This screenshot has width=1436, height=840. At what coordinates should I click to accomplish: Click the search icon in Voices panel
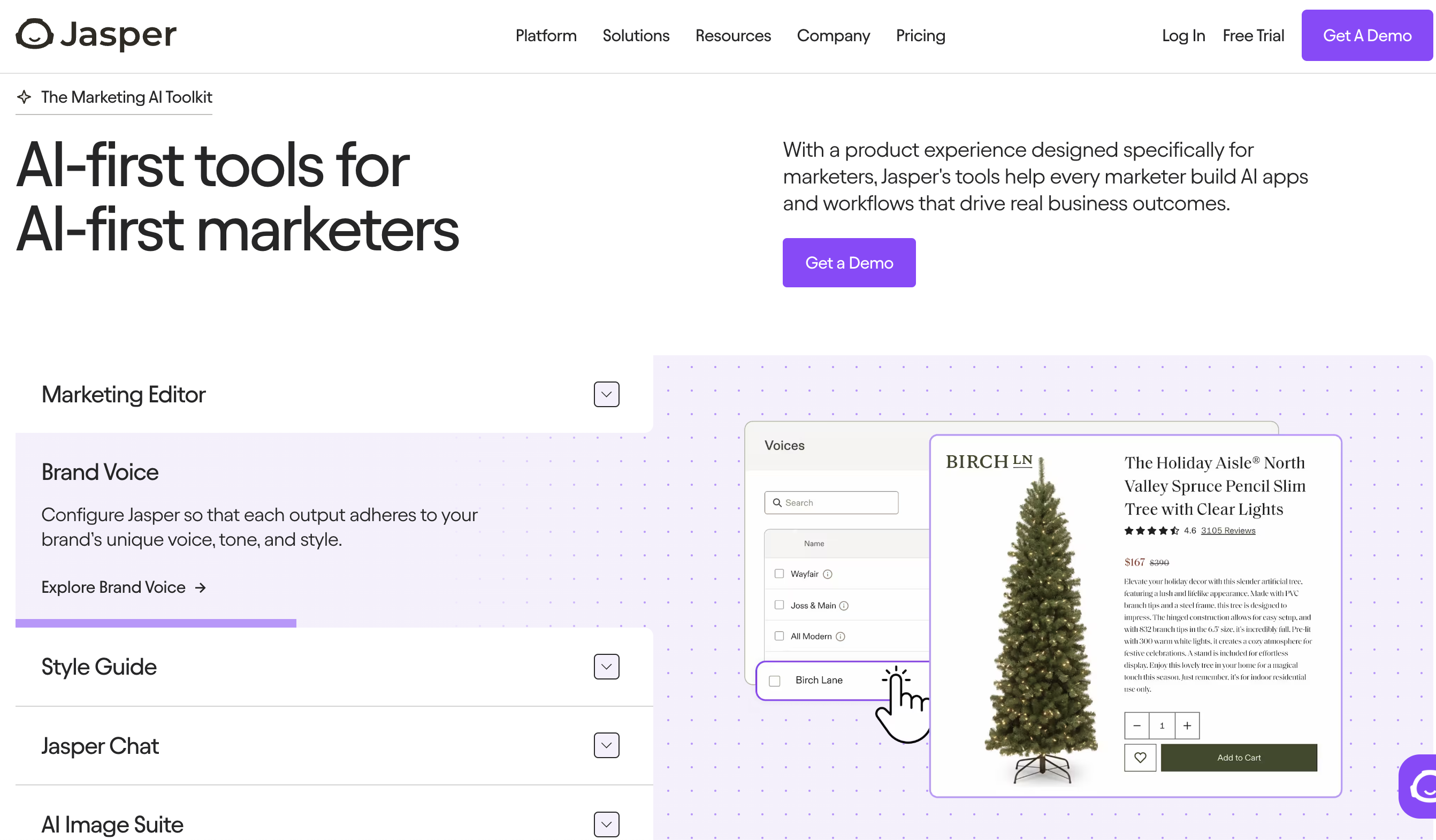[x=777, y=502]
